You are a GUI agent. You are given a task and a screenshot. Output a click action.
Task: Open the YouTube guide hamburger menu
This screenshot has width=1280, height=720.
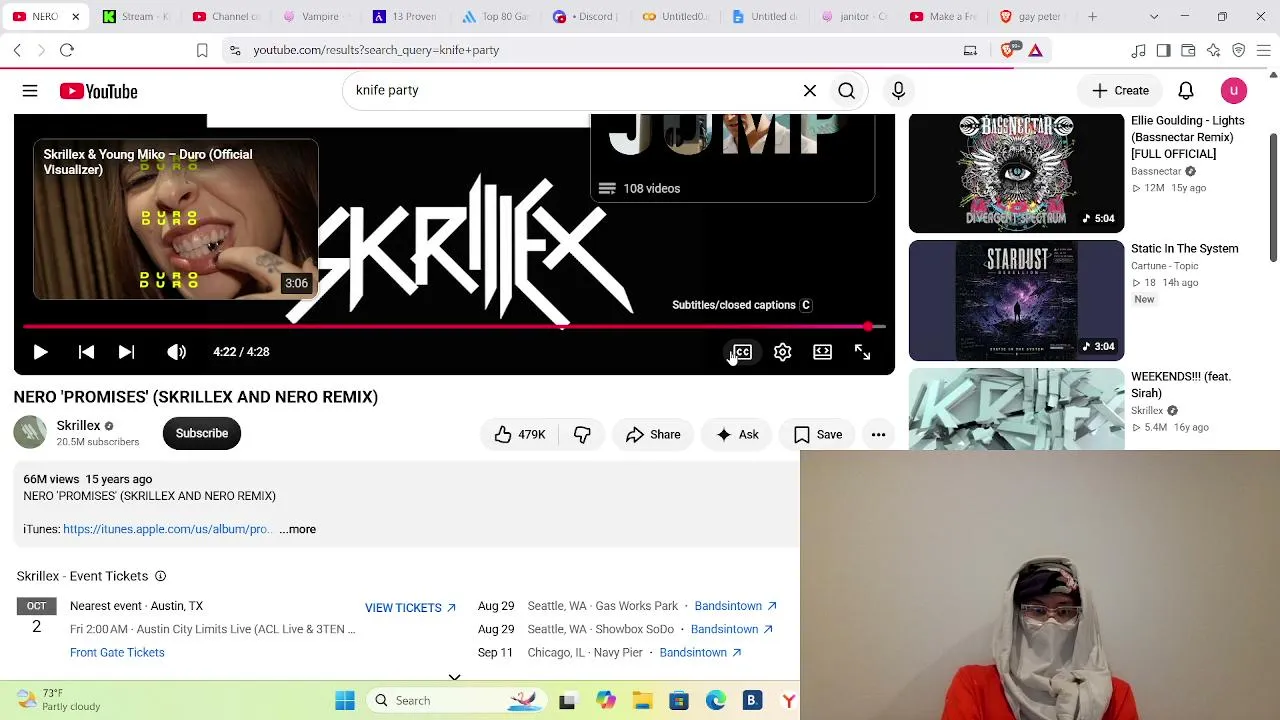click(30, 91)
